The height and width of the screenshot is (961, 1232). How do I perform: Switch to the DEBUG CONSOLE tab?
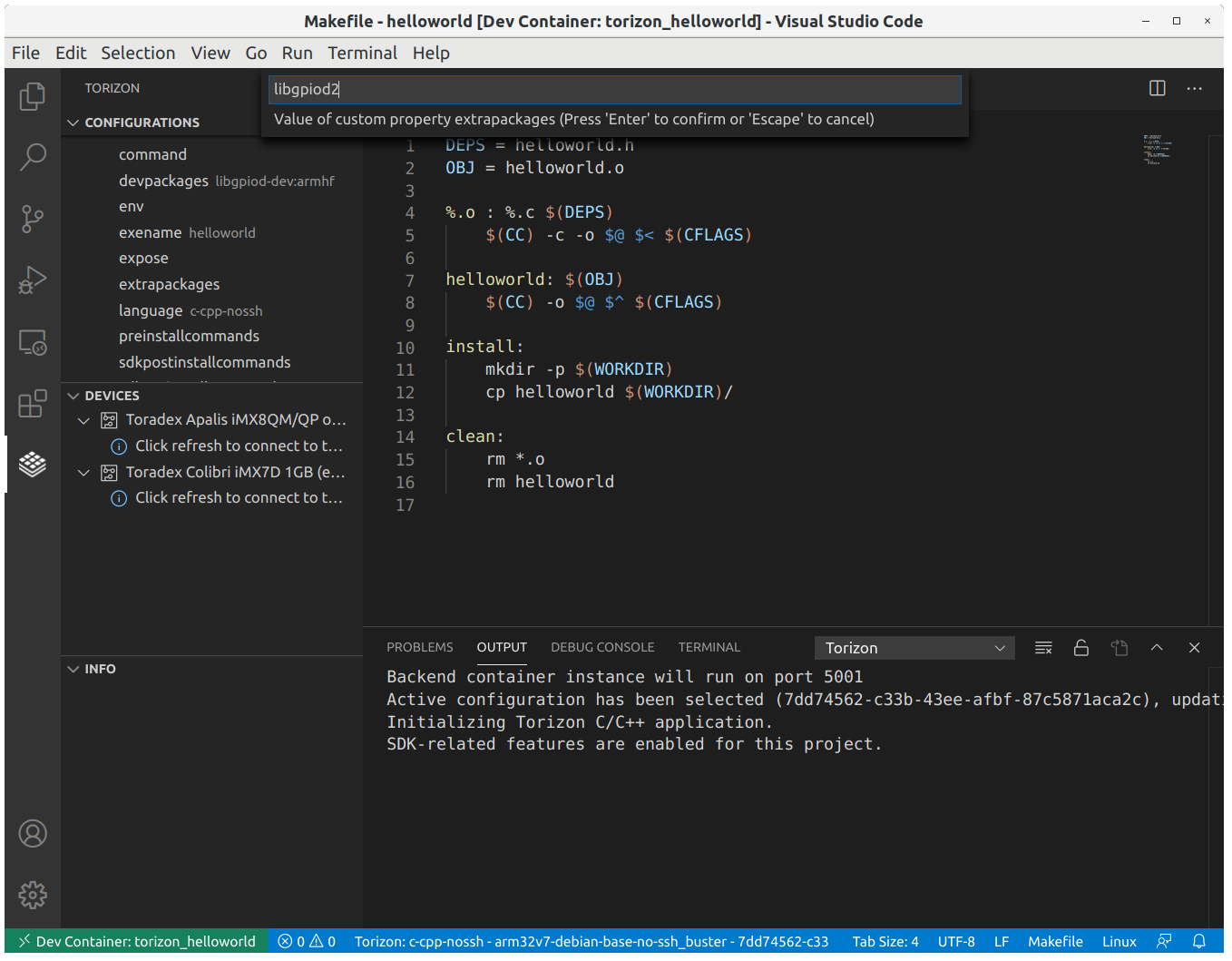pos(602,647)
